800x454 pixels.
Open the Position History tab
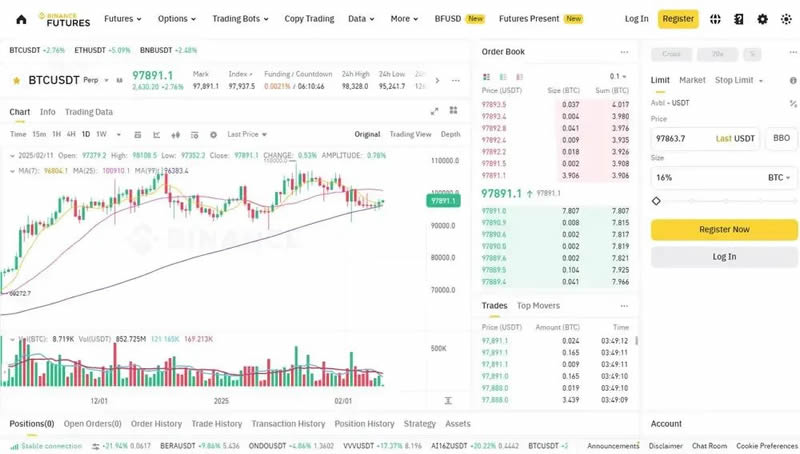(x=364, y=423)
